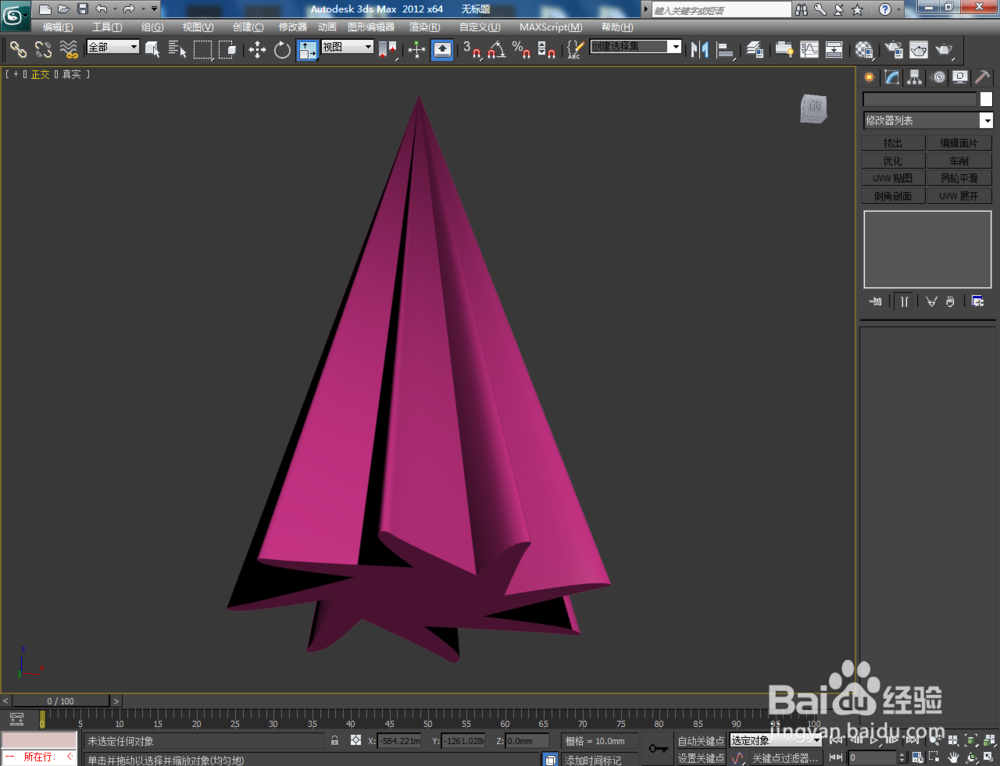Switch to the Hierarchy command panel tab

pos(915,77)
